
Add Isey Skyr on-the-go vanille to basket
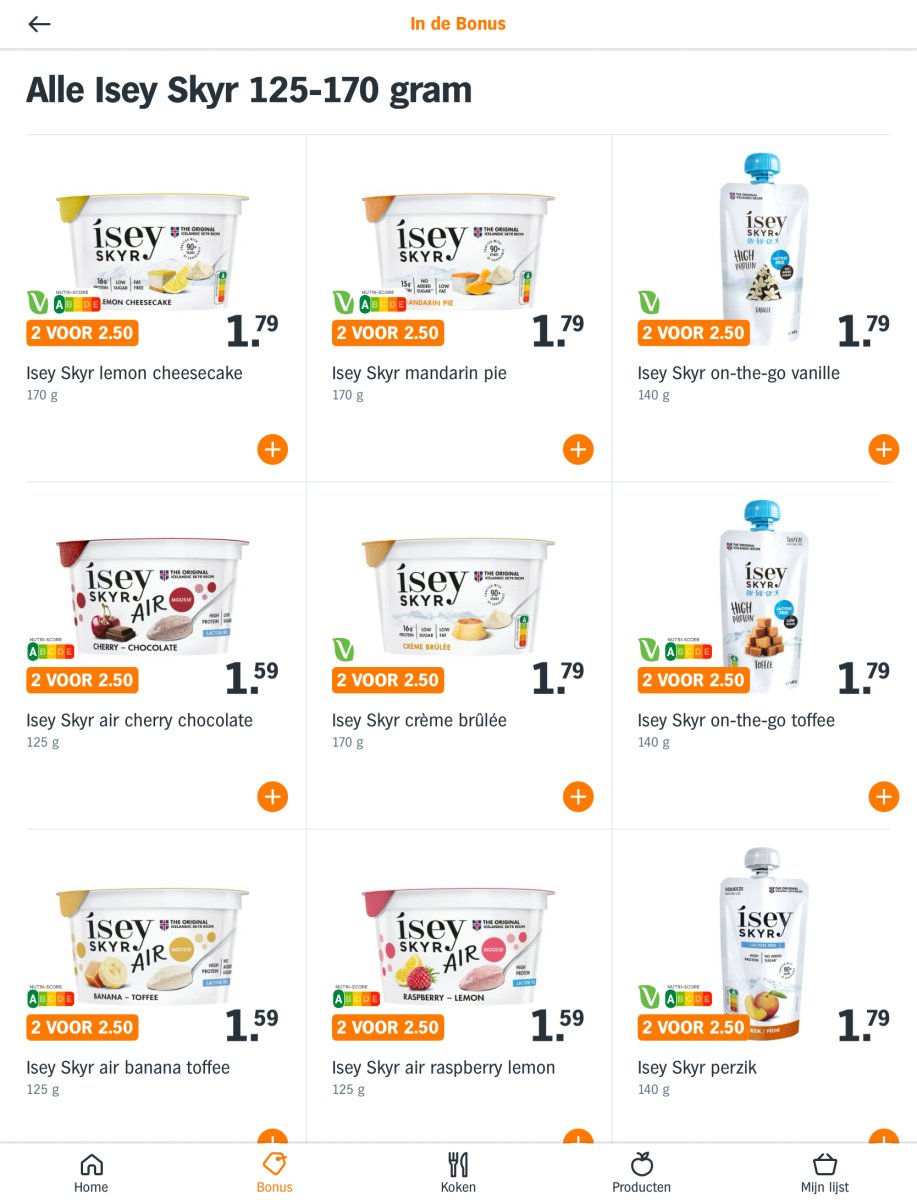[x=884, y=449]
